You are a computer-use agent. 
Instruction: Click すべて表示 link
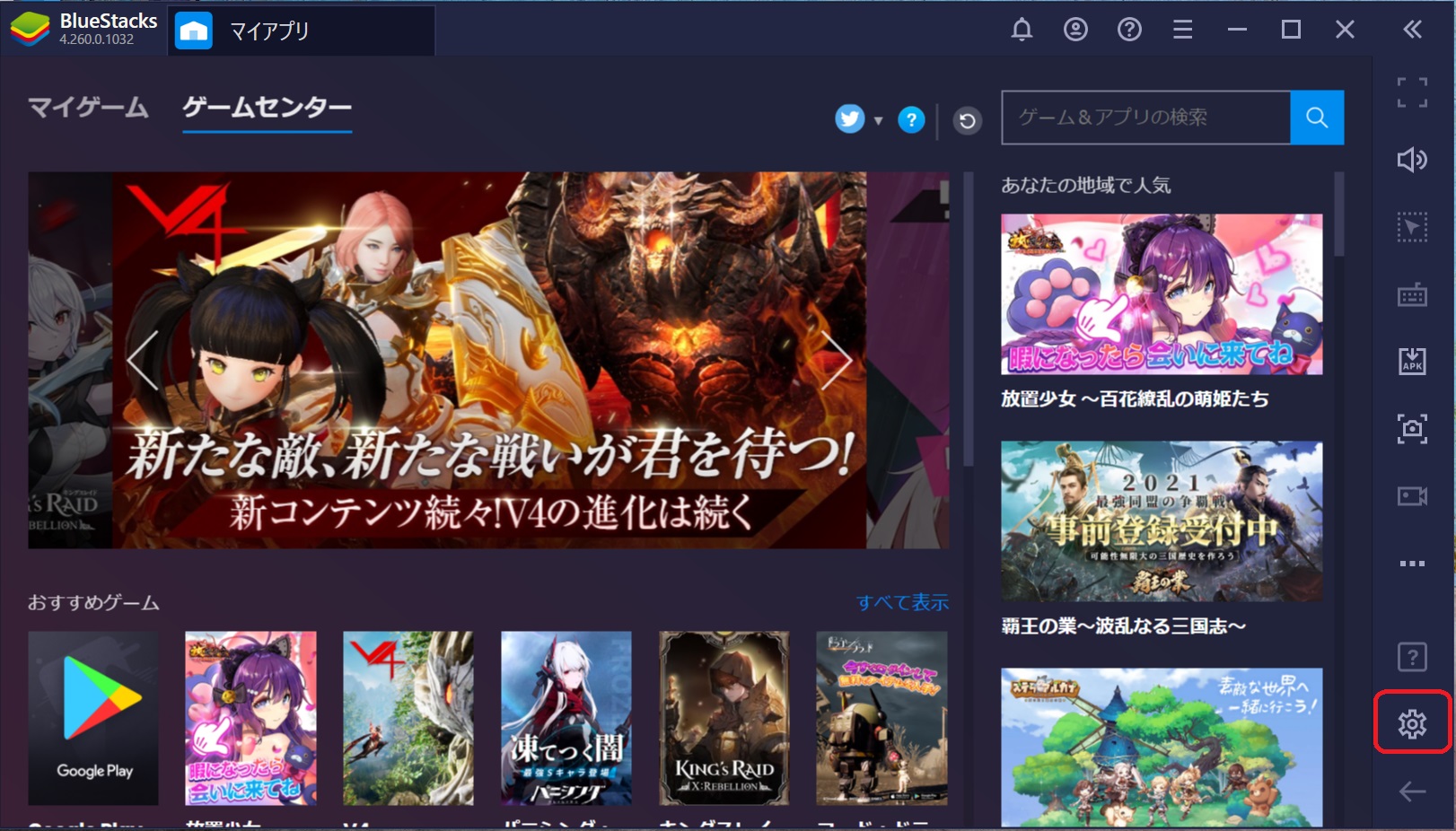pos(902,602)
